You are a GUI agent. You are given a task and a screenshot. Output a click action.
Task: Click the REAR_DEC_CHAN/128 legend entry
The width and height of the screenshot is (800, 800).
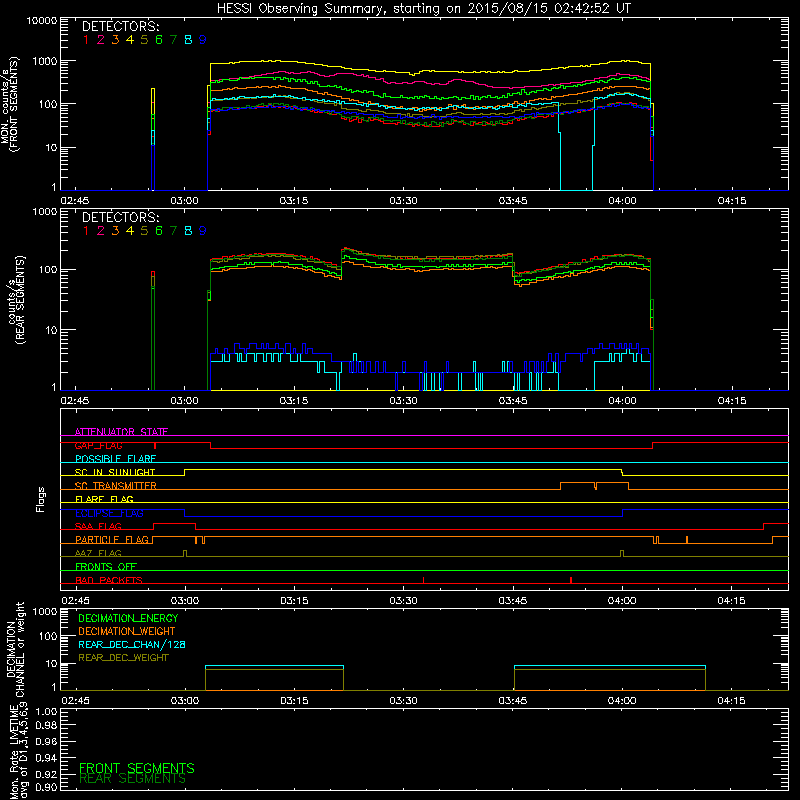click(x=132, y=644)
